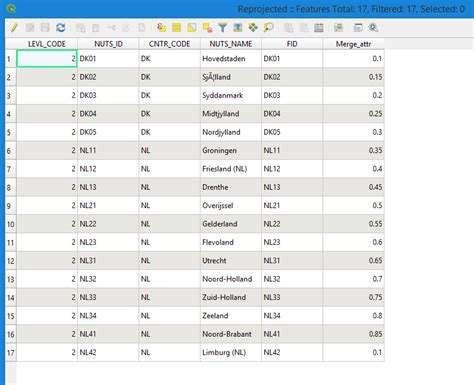
Task: Click the Noord-Holland name cell
Action: (x=231, y=279)
